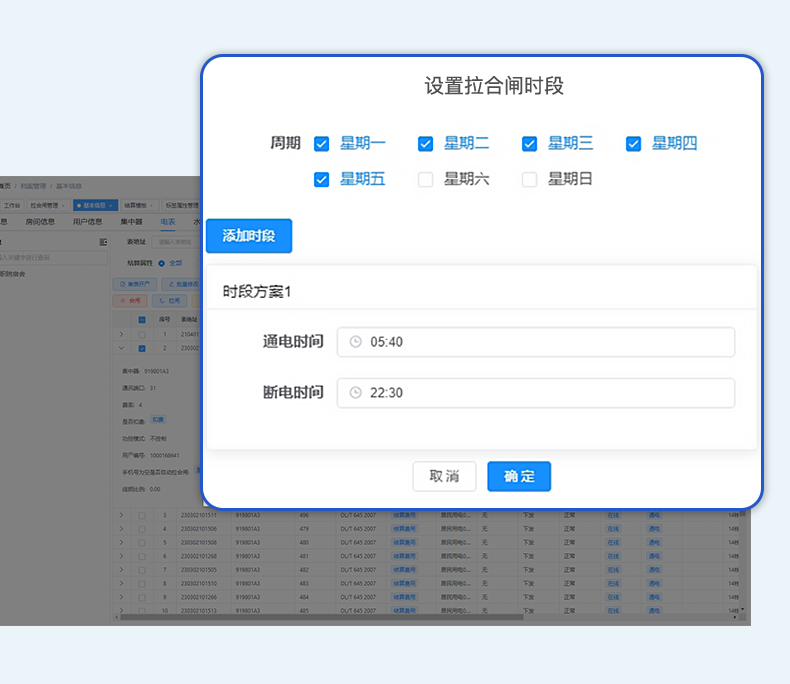Click the clock icon in 断电时间 field
Screen dimensions: 790x684
[x=355, y=393]
